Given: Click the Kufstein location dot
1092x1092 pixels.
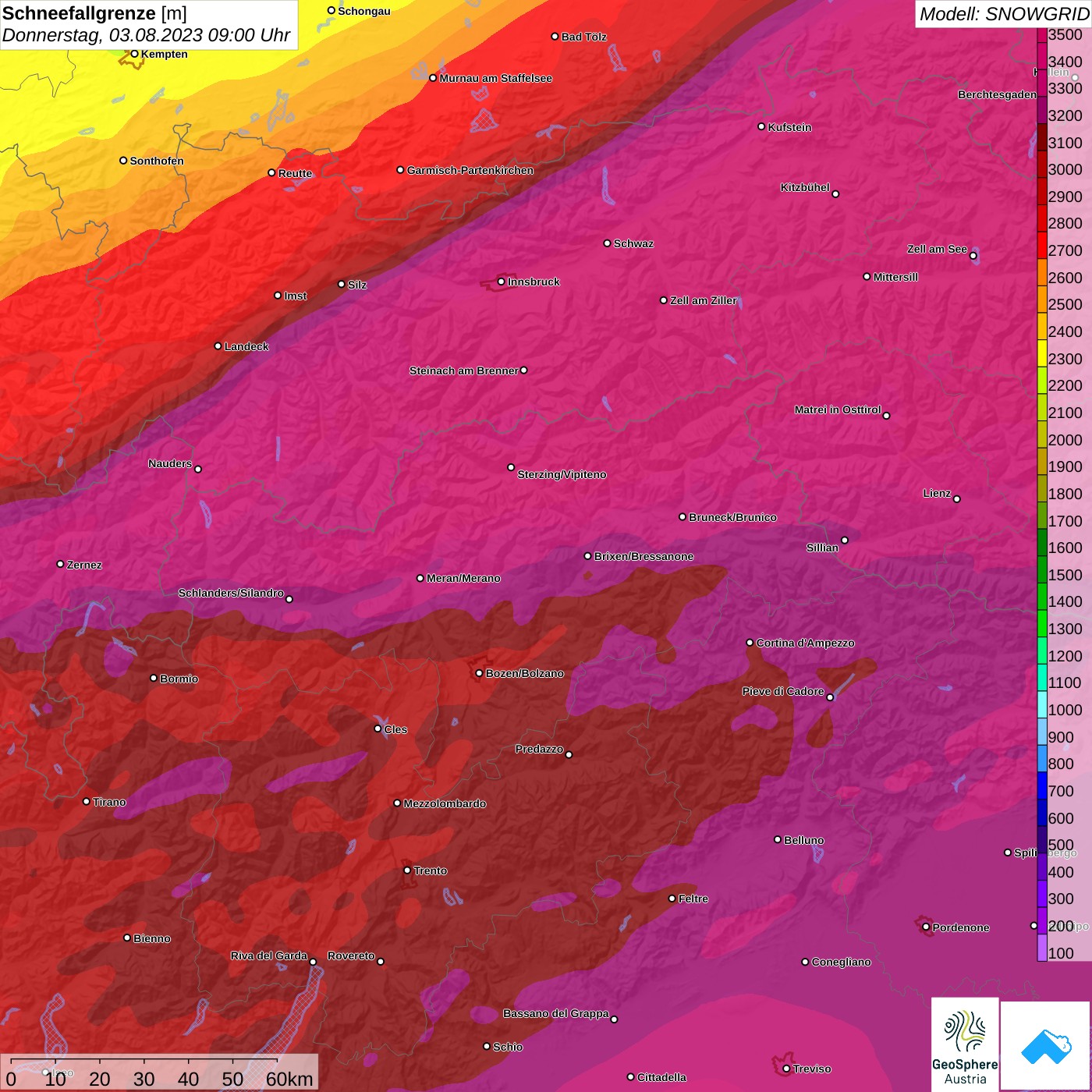Looking at the screenshot, I should click(761, 126).
